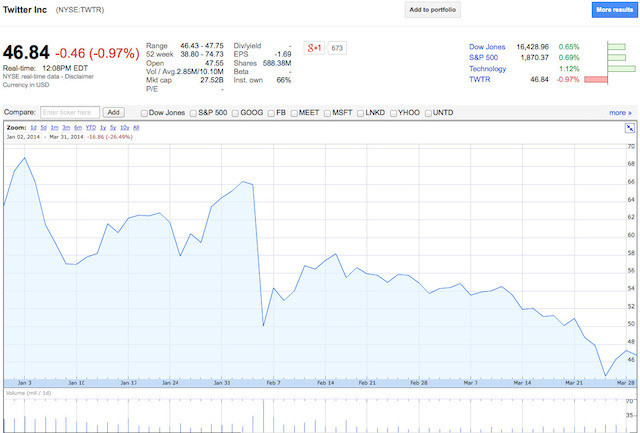Click the Jan 3 timeline label
The width and height of the screenshot is (640, 433).
[24, 383]
